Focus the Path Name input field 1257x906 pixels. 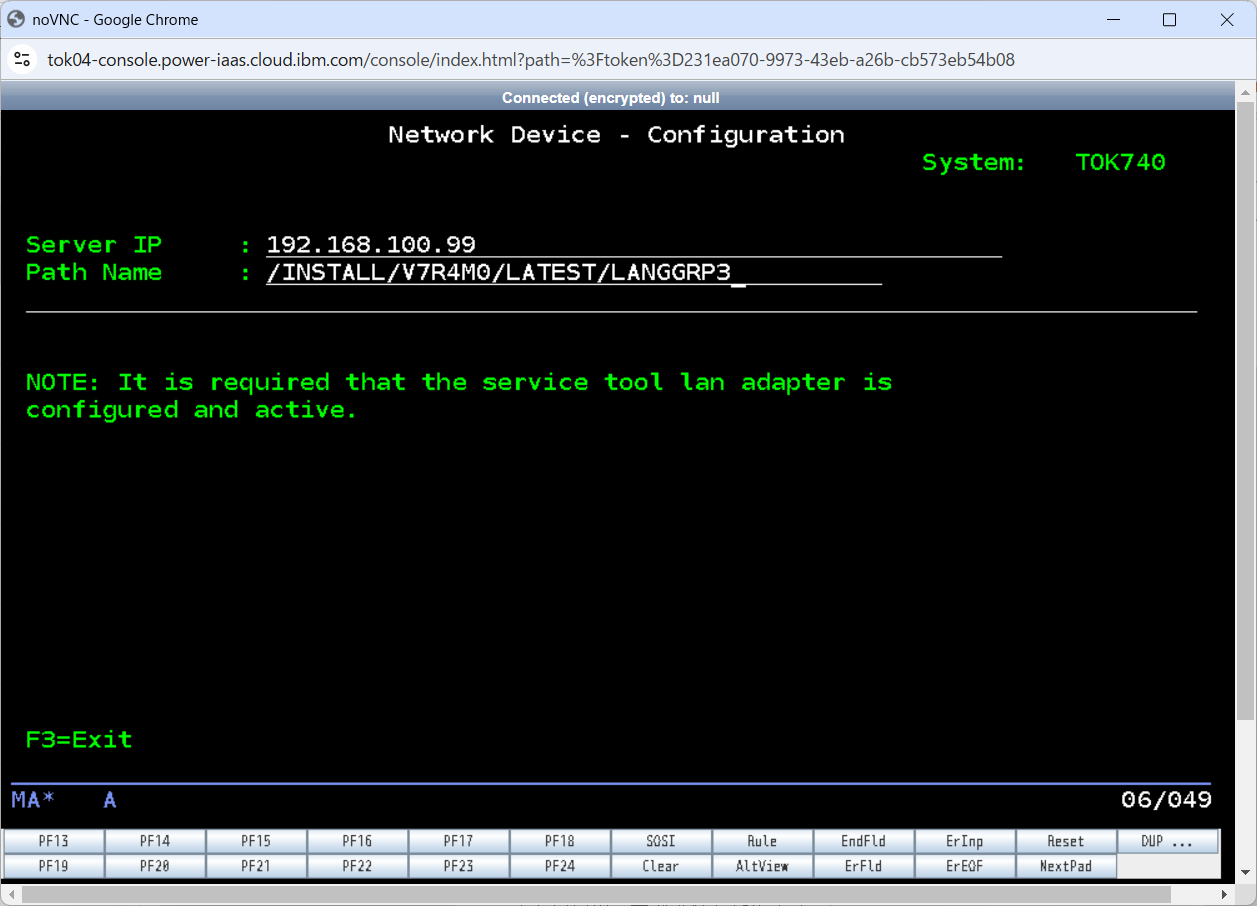point(574,273)
